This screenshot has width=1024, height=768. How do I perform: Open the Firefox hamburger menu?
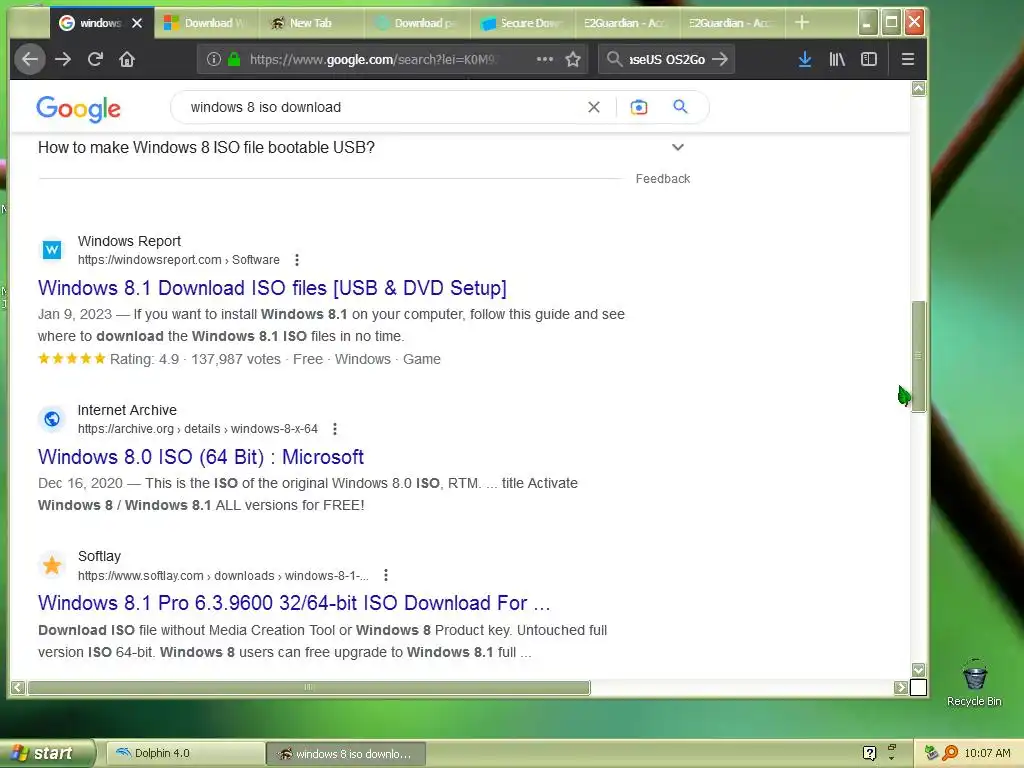click(x=908, y=59)
